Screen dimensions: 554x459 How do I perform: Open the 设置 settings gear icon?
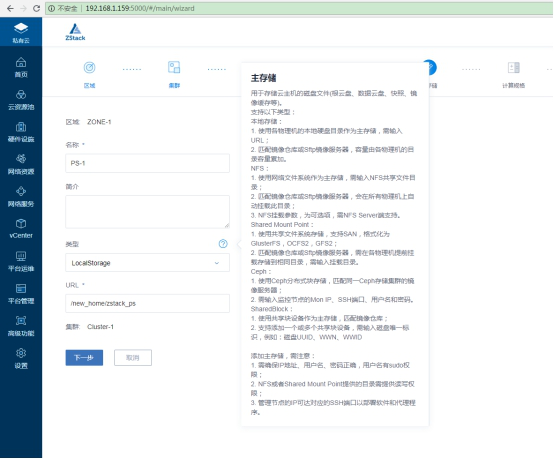[21, 353]
